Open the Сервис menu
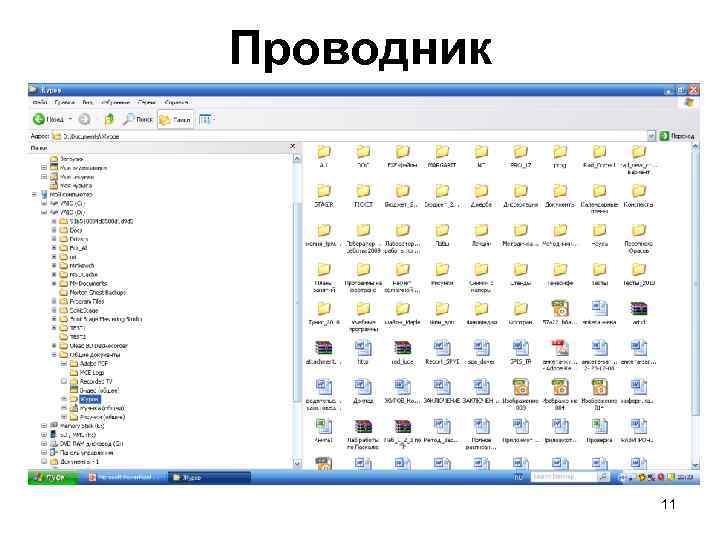The image size is (720, 540). pyautogui.click(x=146, y=102)
